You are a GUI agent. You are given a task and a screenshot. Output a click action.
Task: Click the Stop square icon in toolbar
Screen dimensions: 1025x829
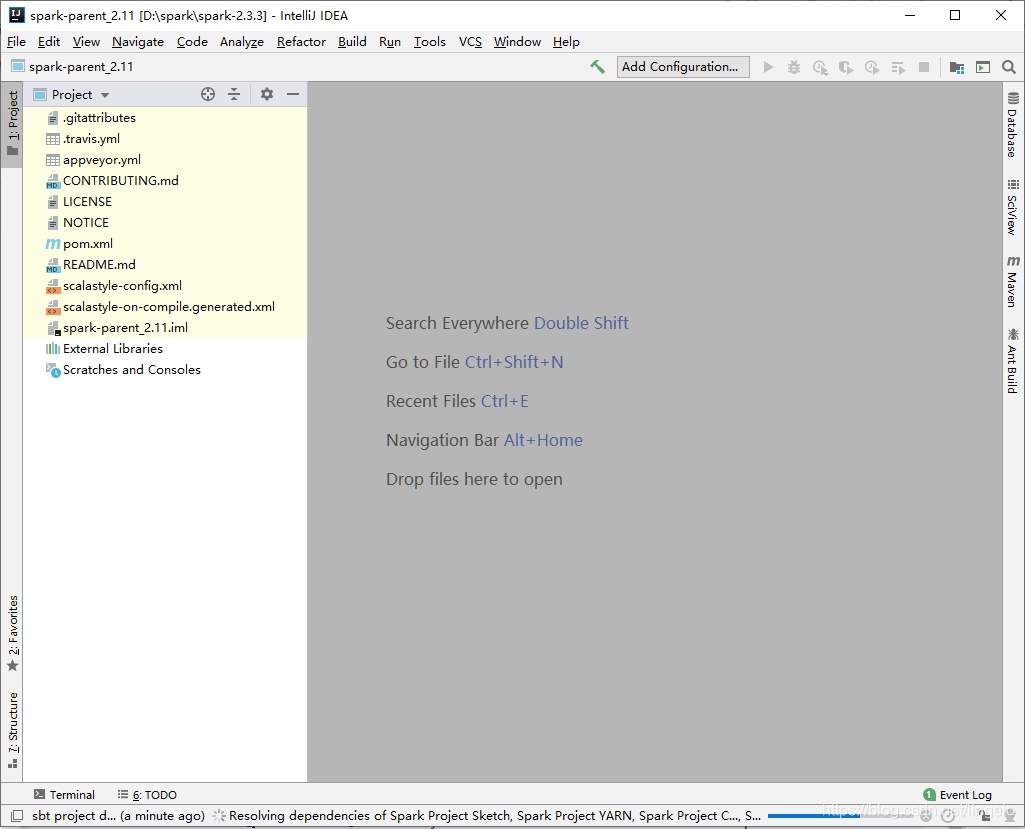(924, 67)
